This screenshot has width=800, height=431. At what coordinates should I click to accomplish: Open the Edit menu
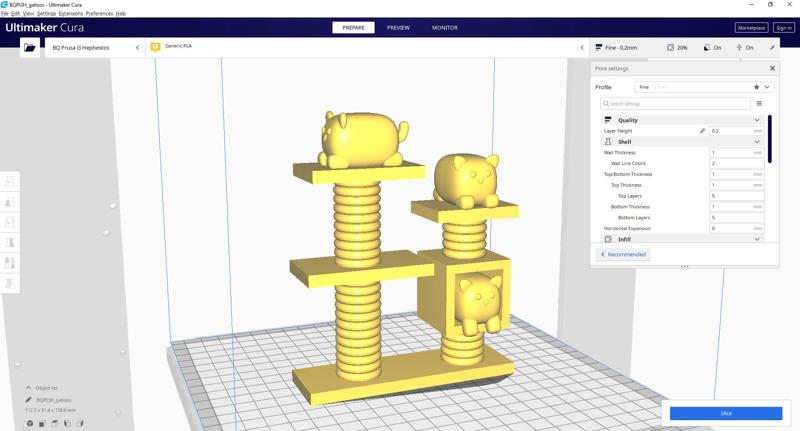coord(16,14)
